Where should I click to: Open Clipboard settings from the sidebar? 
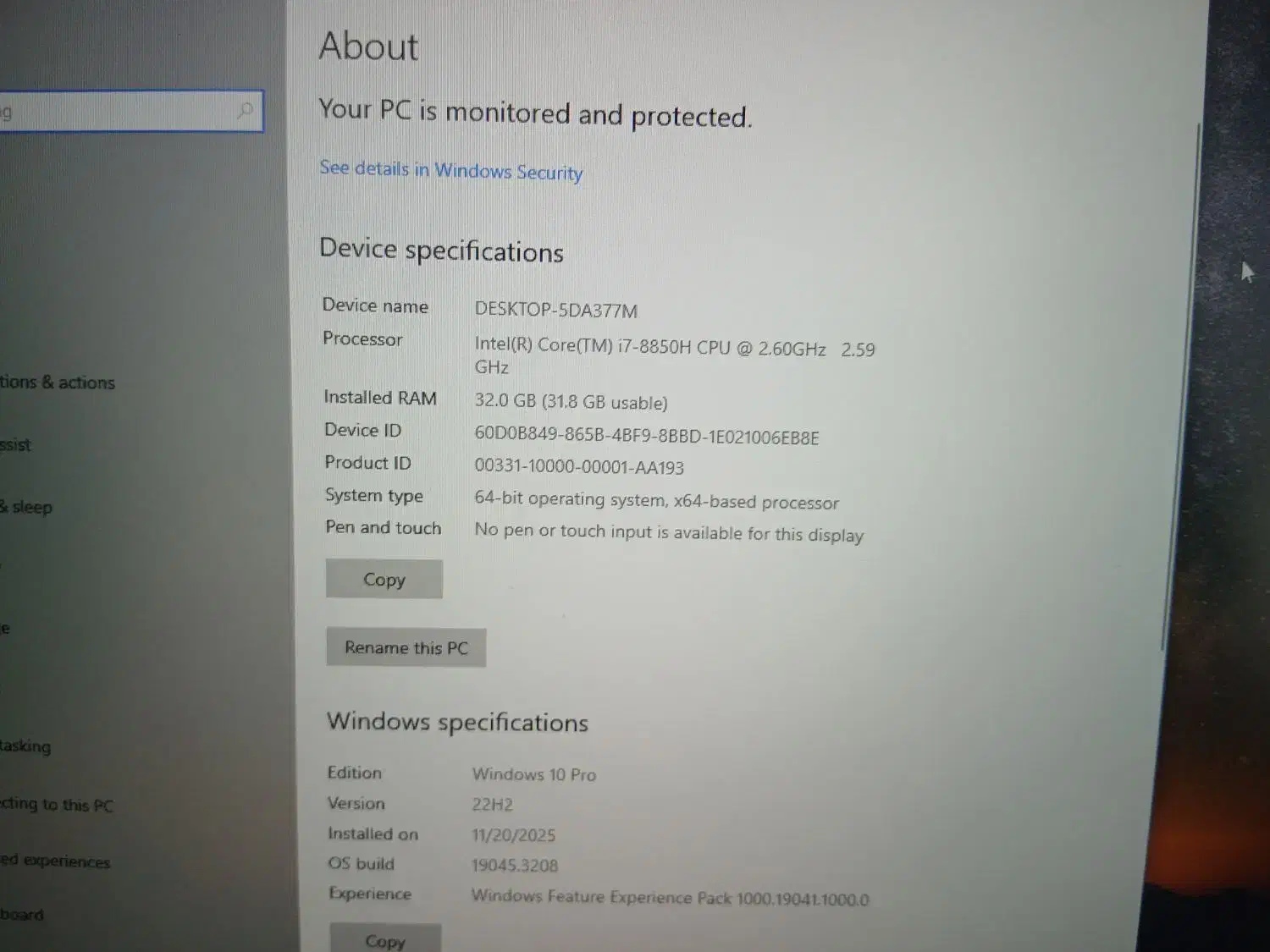(x=19, y=914)
